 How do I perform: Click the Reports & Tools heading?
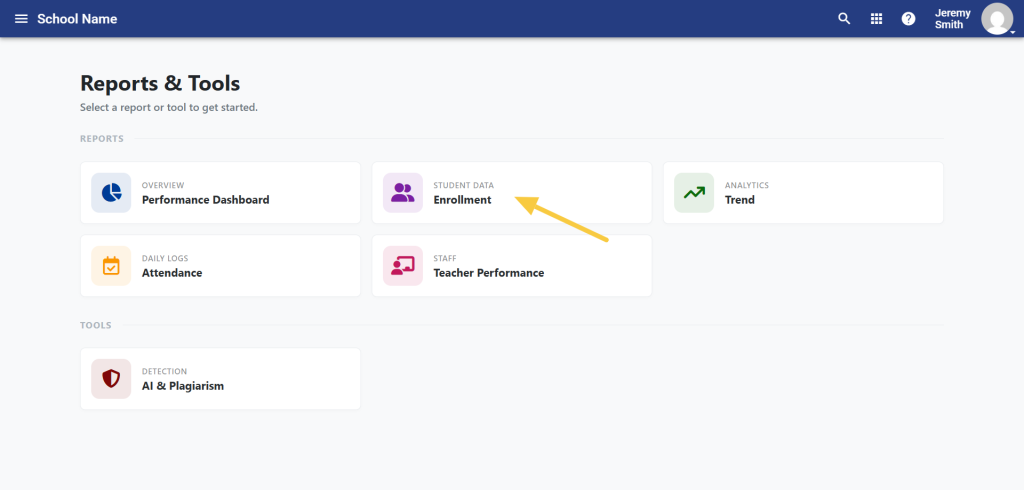(160, 84)
